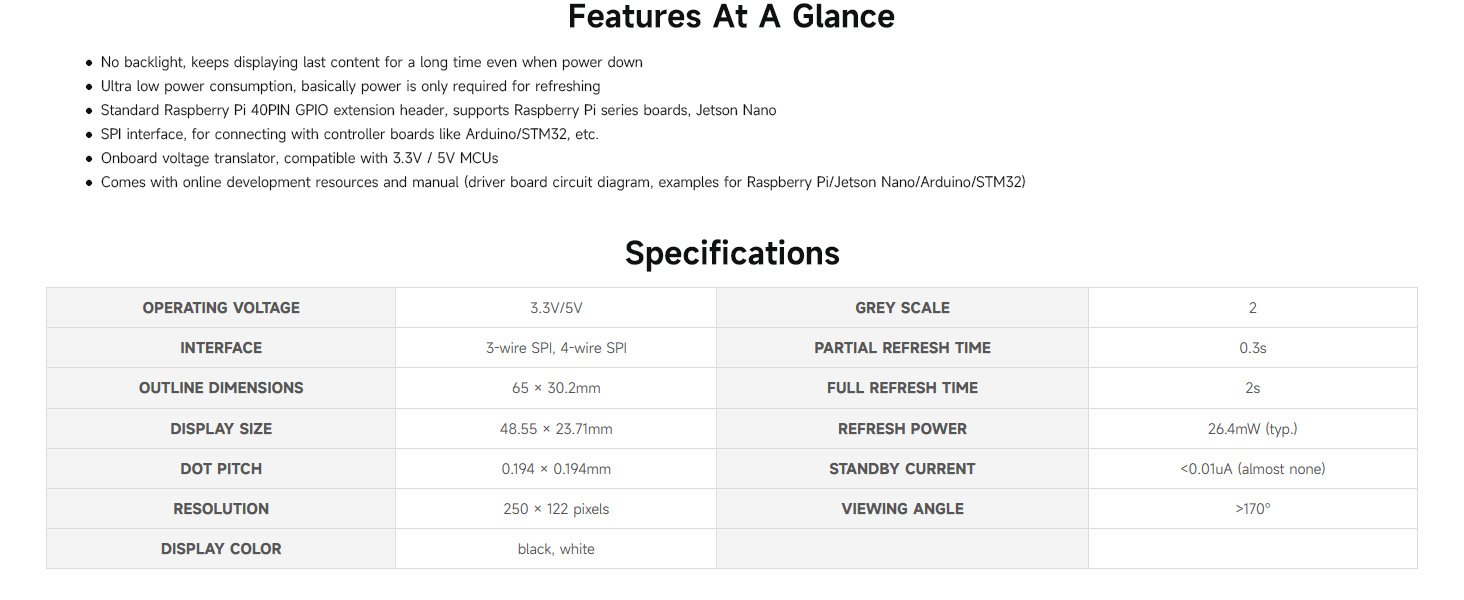The image size is (1464, 600).
Task: Click the Features At A Glance heading
Action: (731, 17)
